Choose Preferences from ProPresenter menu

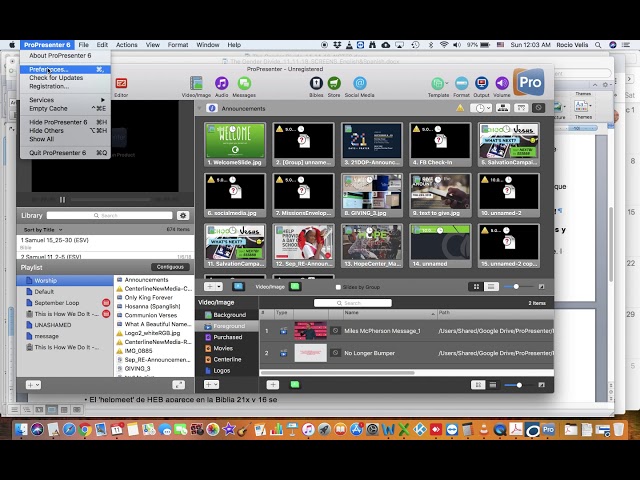65,69
